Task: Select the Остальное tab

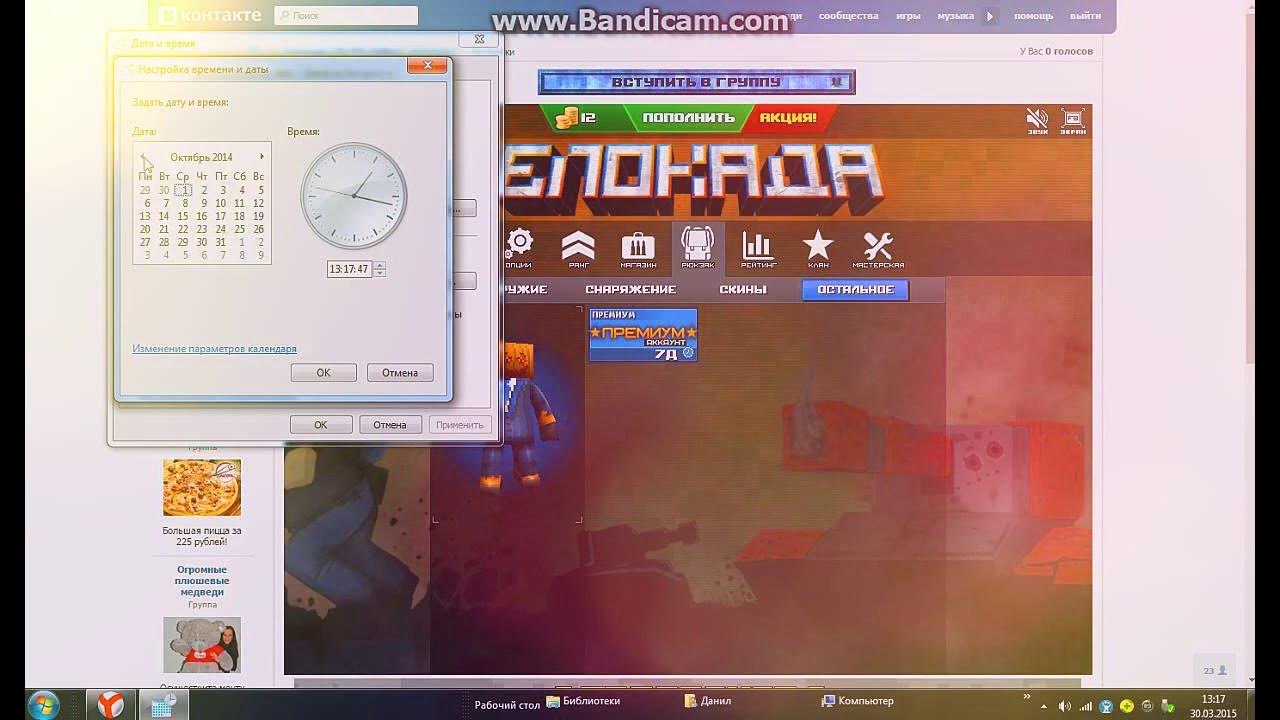Action: pos(855,289)
